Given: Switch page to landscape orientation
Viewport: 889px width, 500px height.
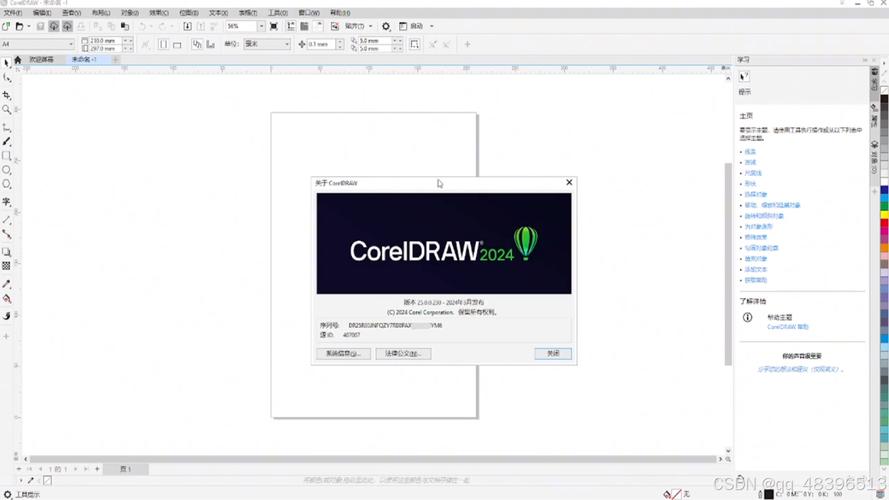Looking at the screenshot, I should coord(177,44).
